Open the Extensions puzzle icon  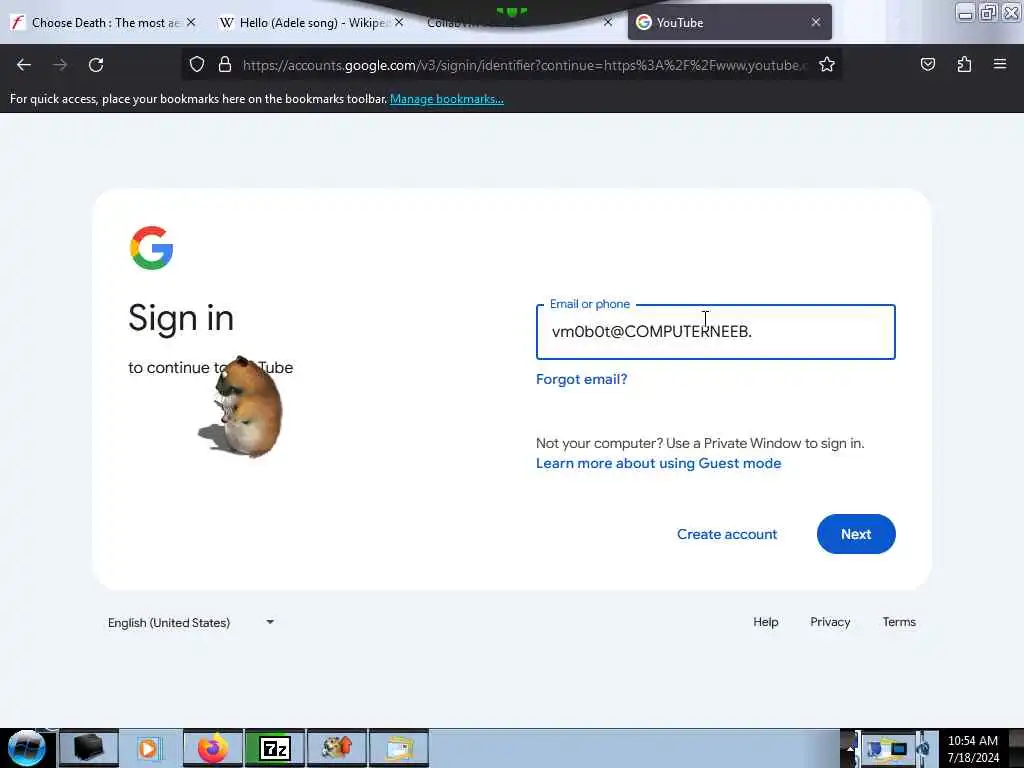964,65
